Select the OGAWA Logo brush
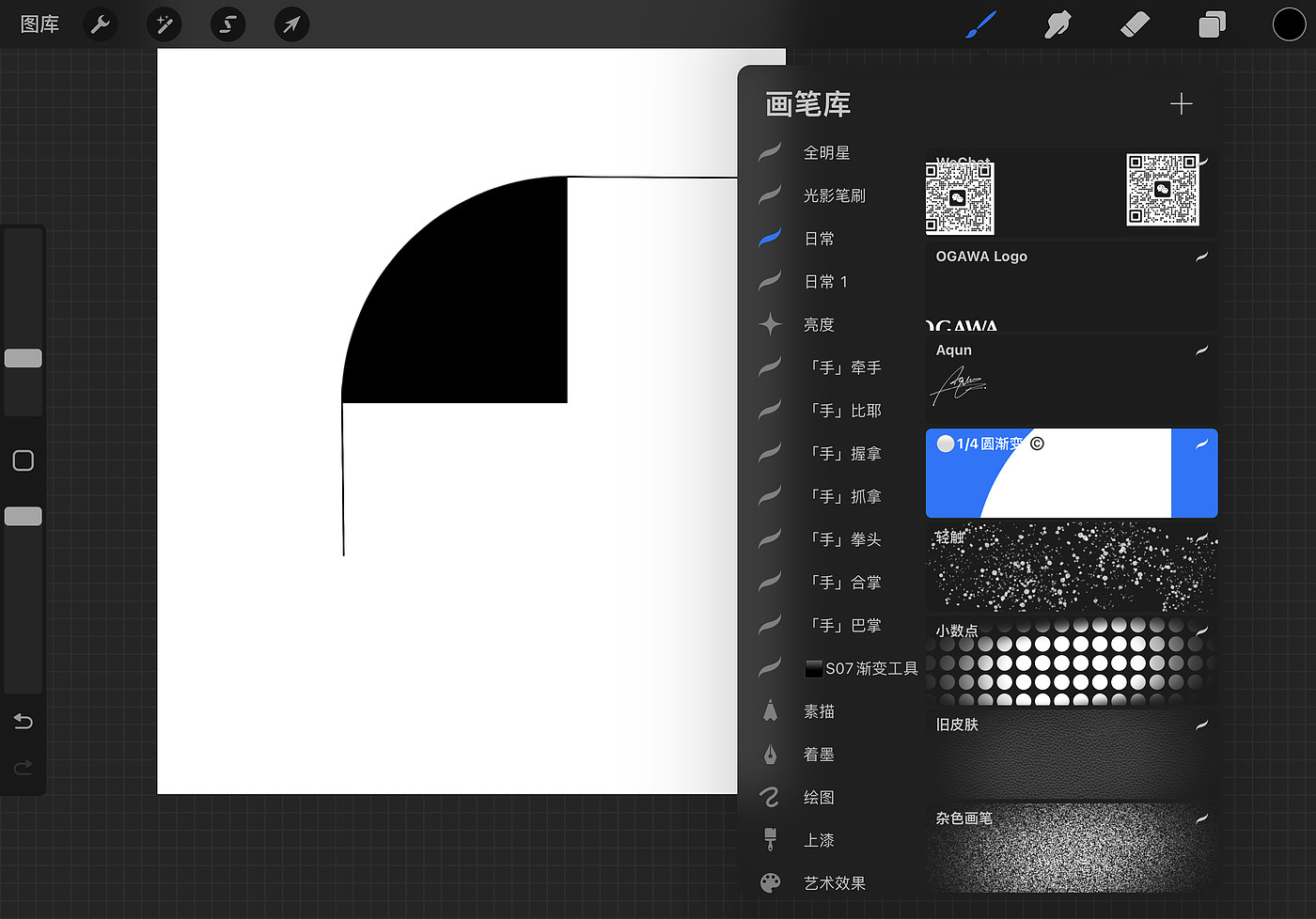1316x919 pixels. 1071,286
